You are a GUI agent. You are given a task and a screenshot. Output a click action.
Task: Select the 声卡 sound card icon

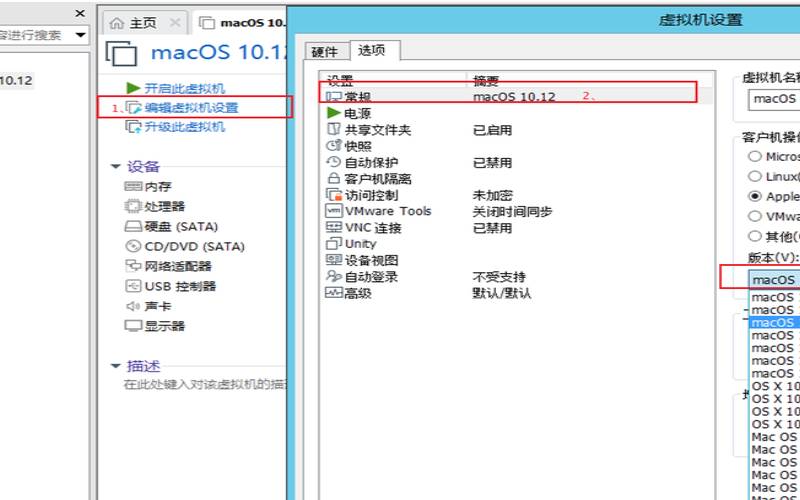click(x=133, y=306)
